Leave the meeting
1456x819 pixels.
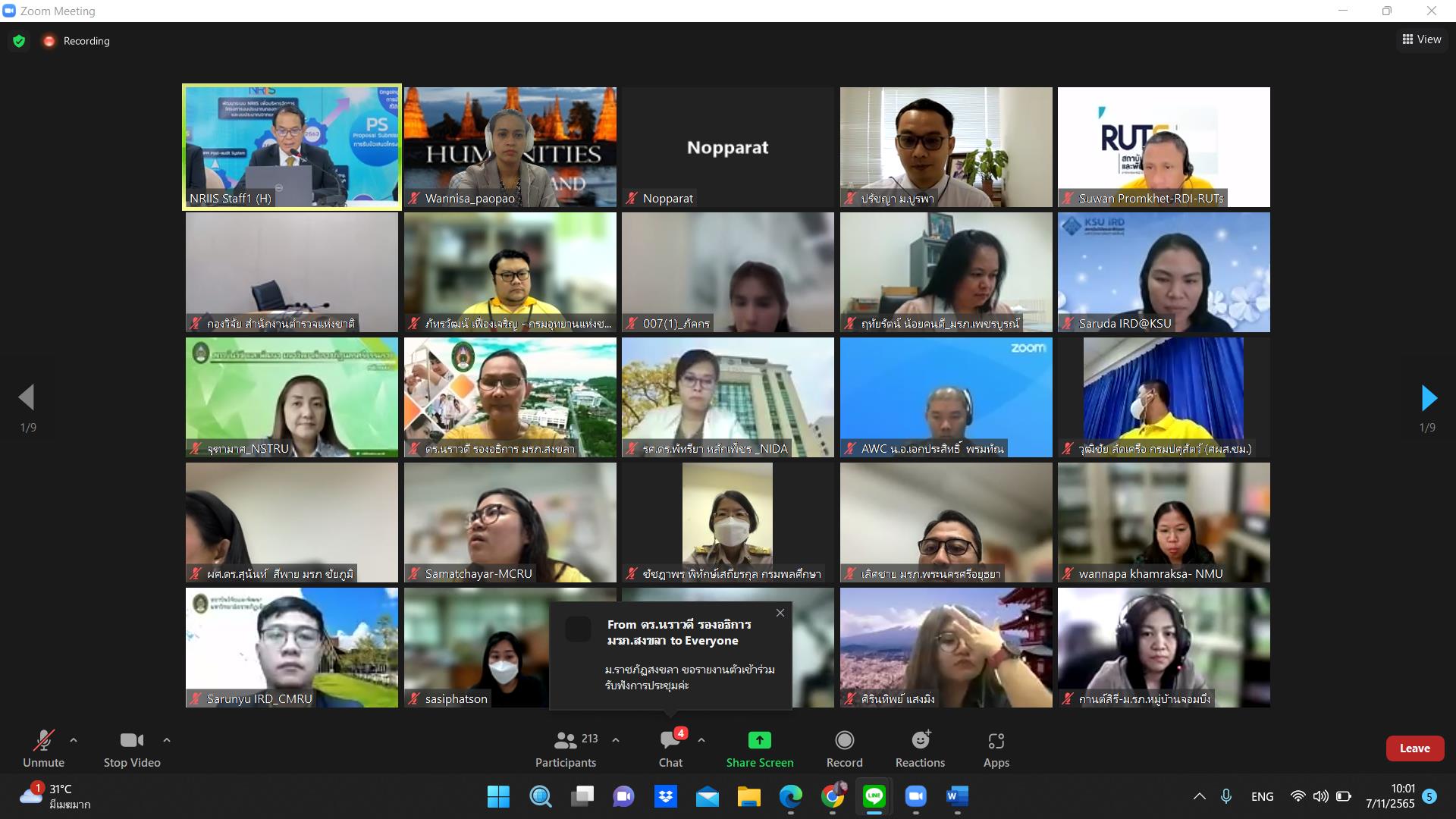click(x=1415, y=748)
